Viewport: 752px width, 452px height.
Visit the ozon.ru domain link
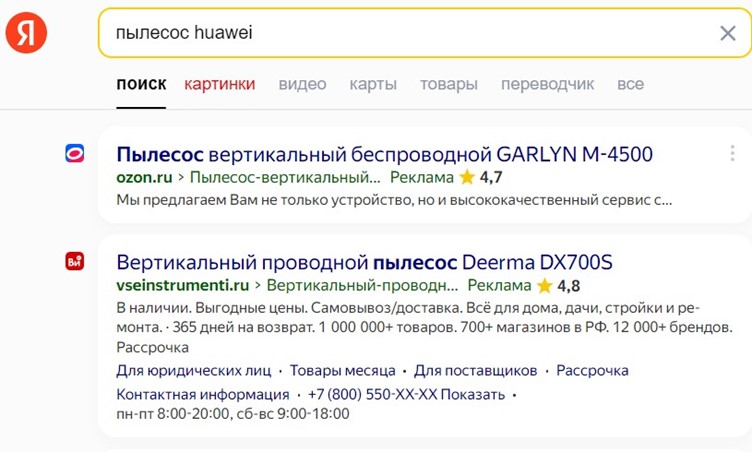click(144, 178)
